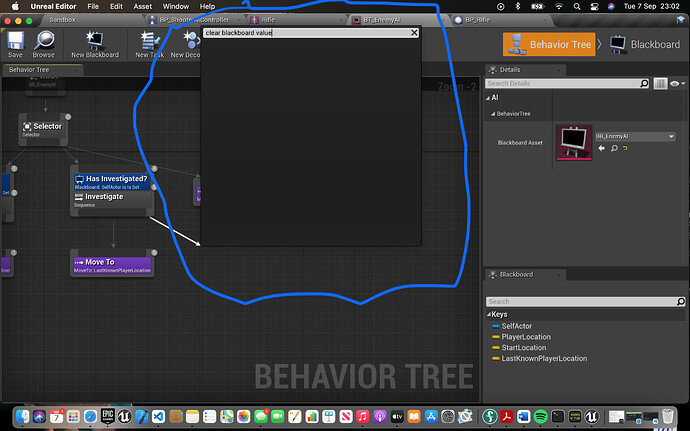The height and width of the screenshot is (431, 690).
Task: Click the Details search magnifier icon
Action: [644, 83]
